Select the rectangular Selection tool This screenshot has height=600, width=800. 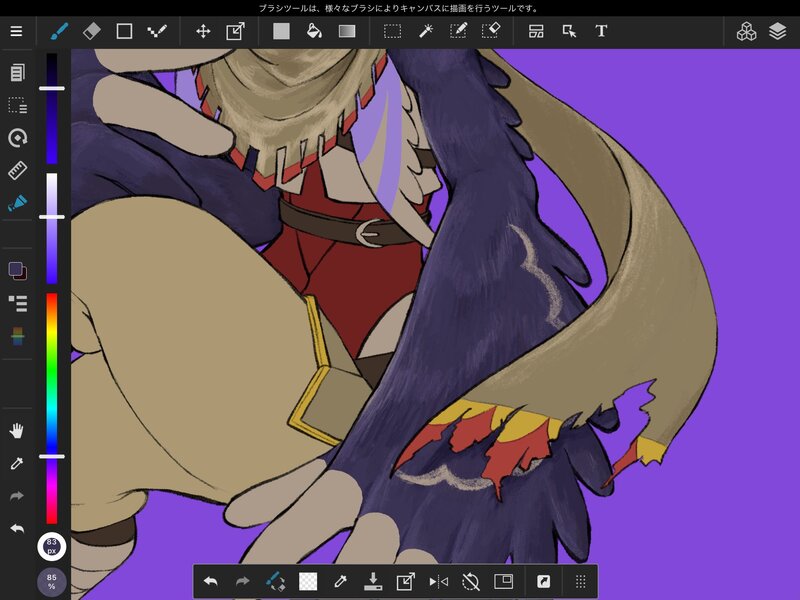[392, 31]
